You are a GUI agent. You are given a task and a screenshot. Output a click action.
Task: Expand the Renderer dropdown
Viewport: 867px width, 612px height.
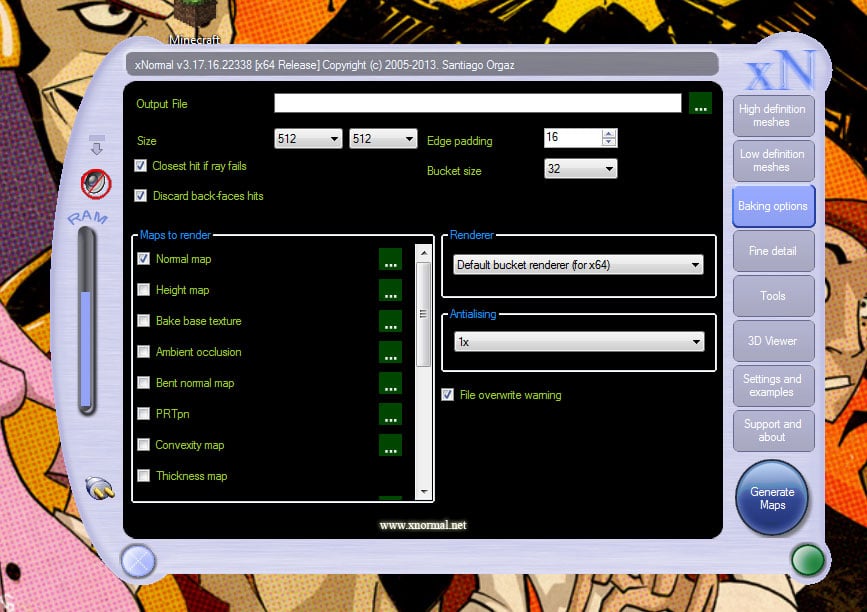[578, 265]
